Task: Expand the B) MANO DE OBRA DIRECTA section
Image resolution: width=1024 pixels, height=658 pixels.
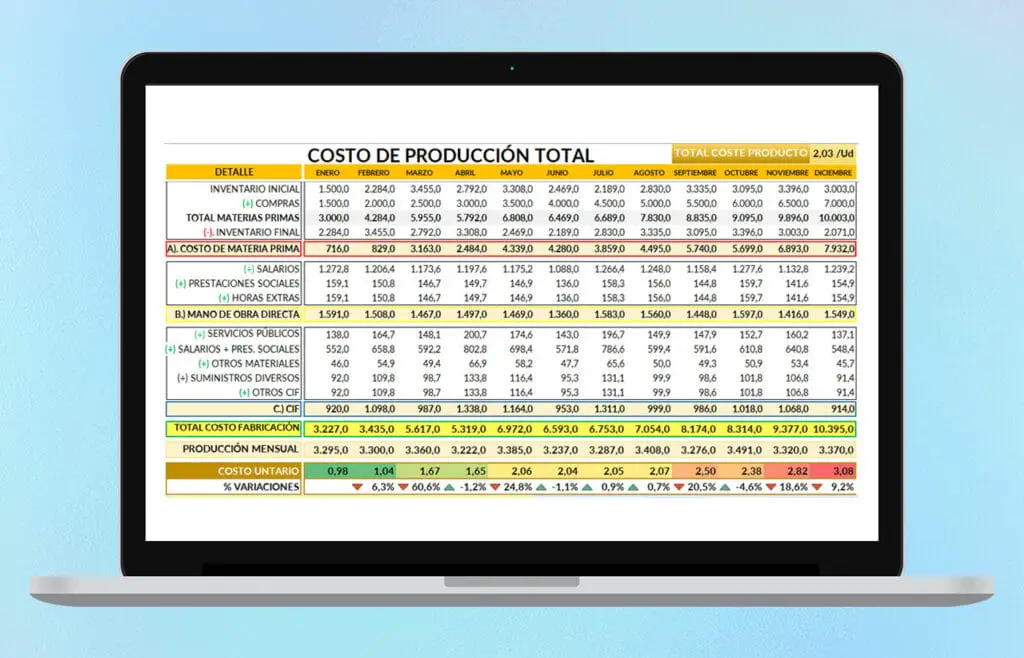Action: click(235, 313)
